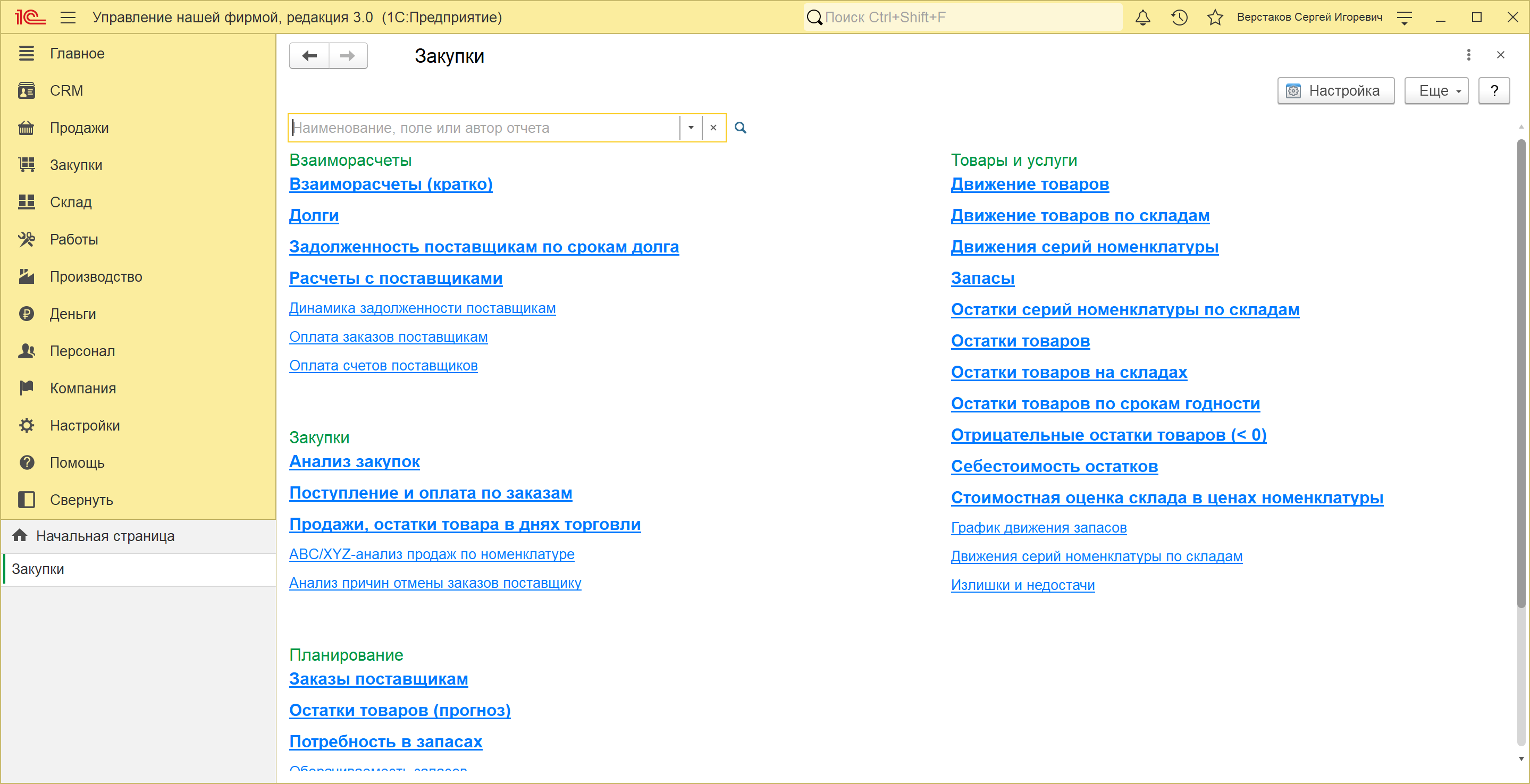Focus the report name search field
Screen dimensions: 1530x784
(484, 128)
